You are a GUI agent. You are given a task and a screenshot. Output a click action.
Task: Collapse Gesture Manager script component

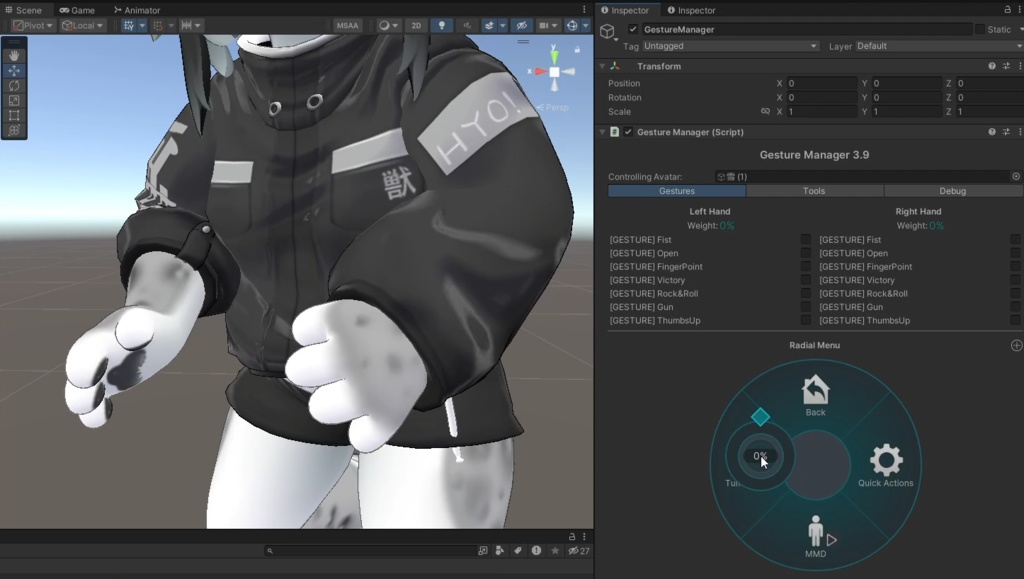pos(602,132)
